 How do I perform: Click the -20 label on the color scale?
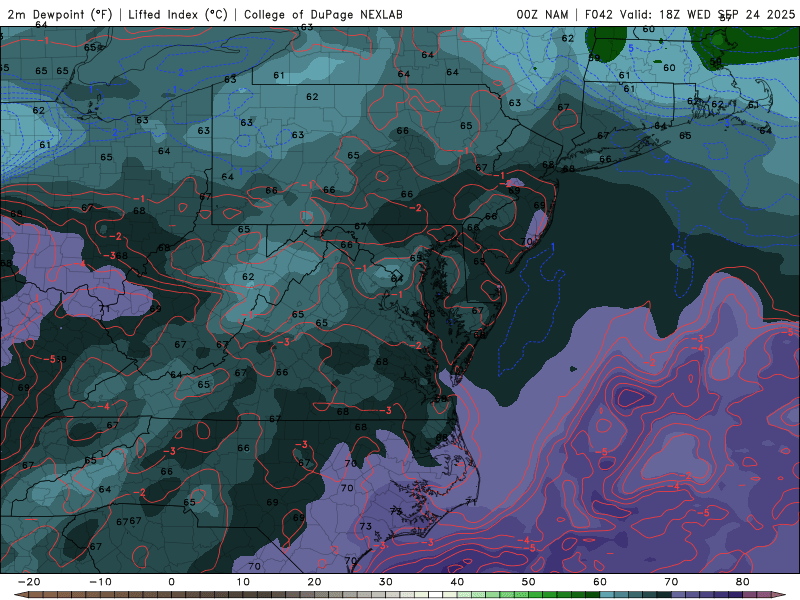(x=29, y=582)
